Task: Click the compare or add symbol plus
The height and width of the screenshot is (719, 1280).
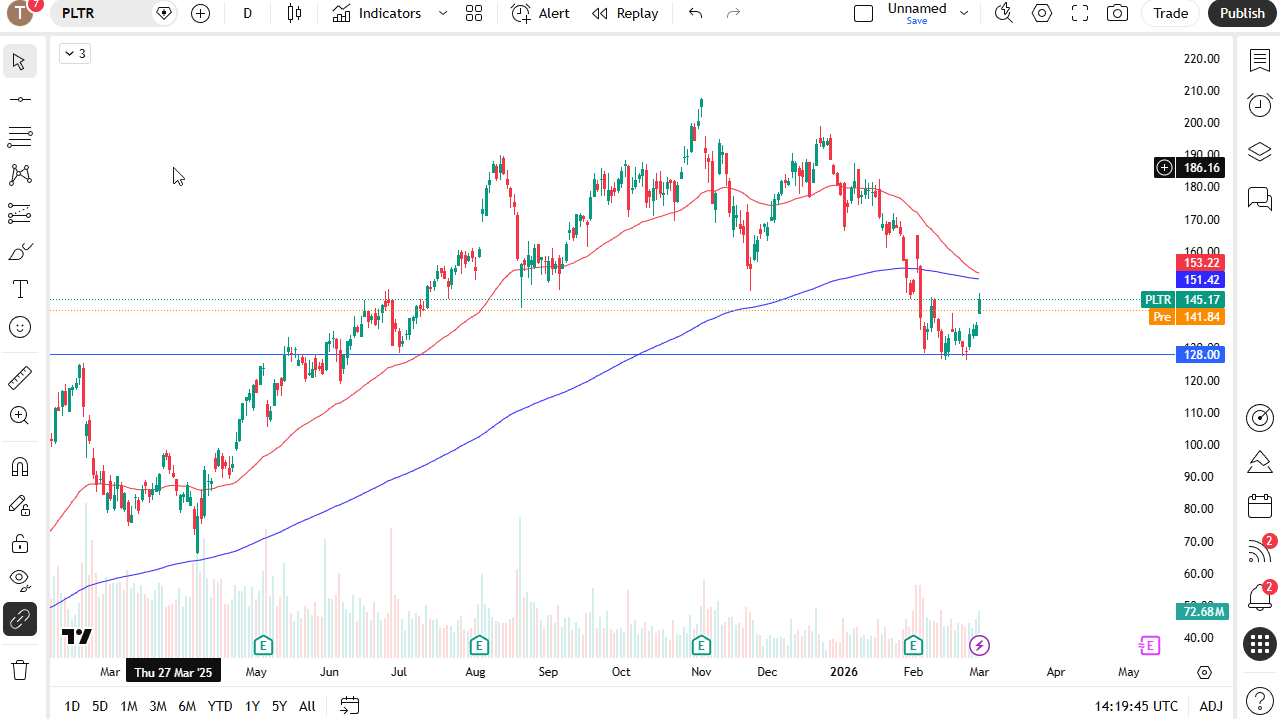Action: coord(200,13)
